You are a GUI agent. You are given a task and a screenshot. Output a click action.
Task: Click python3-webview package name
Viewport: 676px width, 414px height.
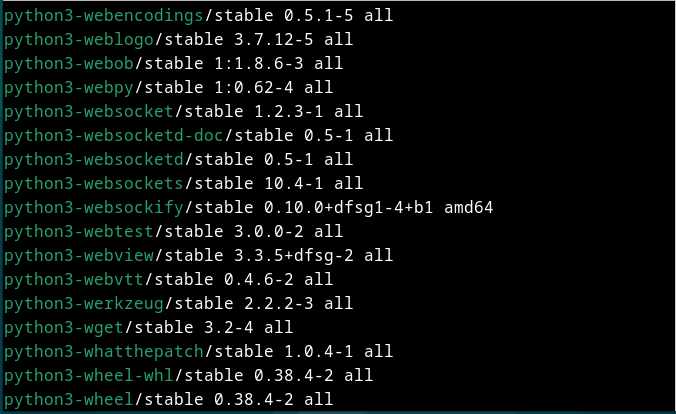click(x=79, y=256)
